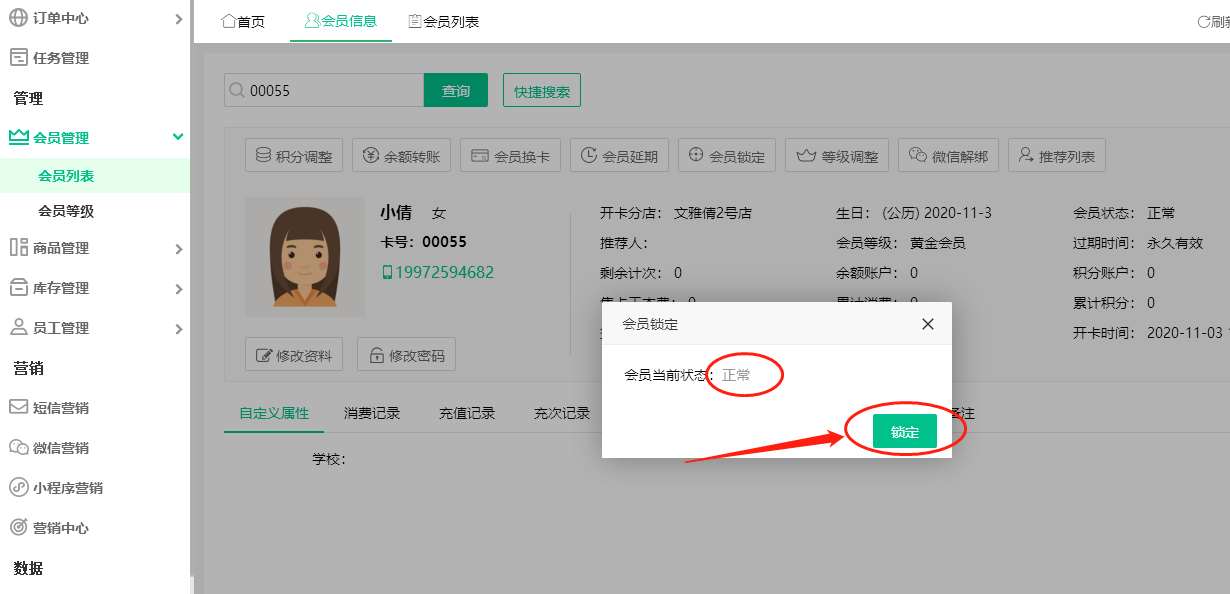This screenshot has height=594, width=1230.
Task: Click the 查询 search button
Action: tap(455, 90)
